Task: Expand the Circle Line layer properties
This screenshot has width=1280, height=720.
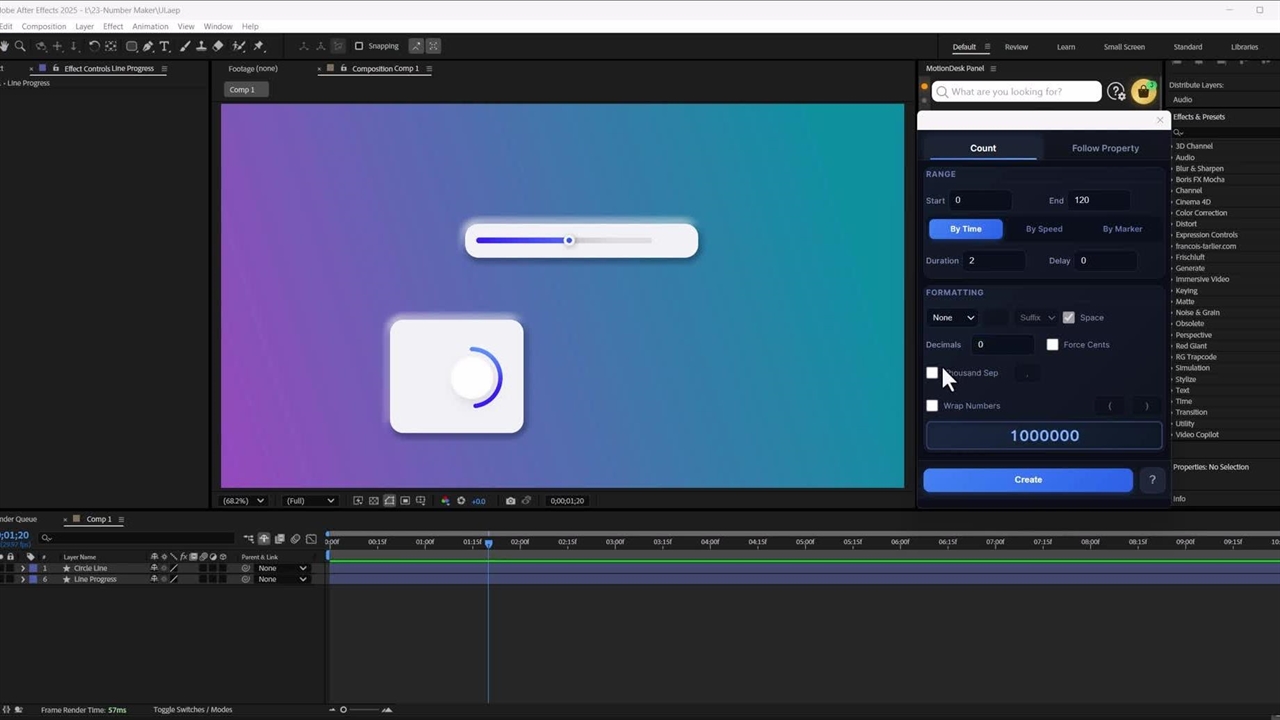Action: click(23, 568)
